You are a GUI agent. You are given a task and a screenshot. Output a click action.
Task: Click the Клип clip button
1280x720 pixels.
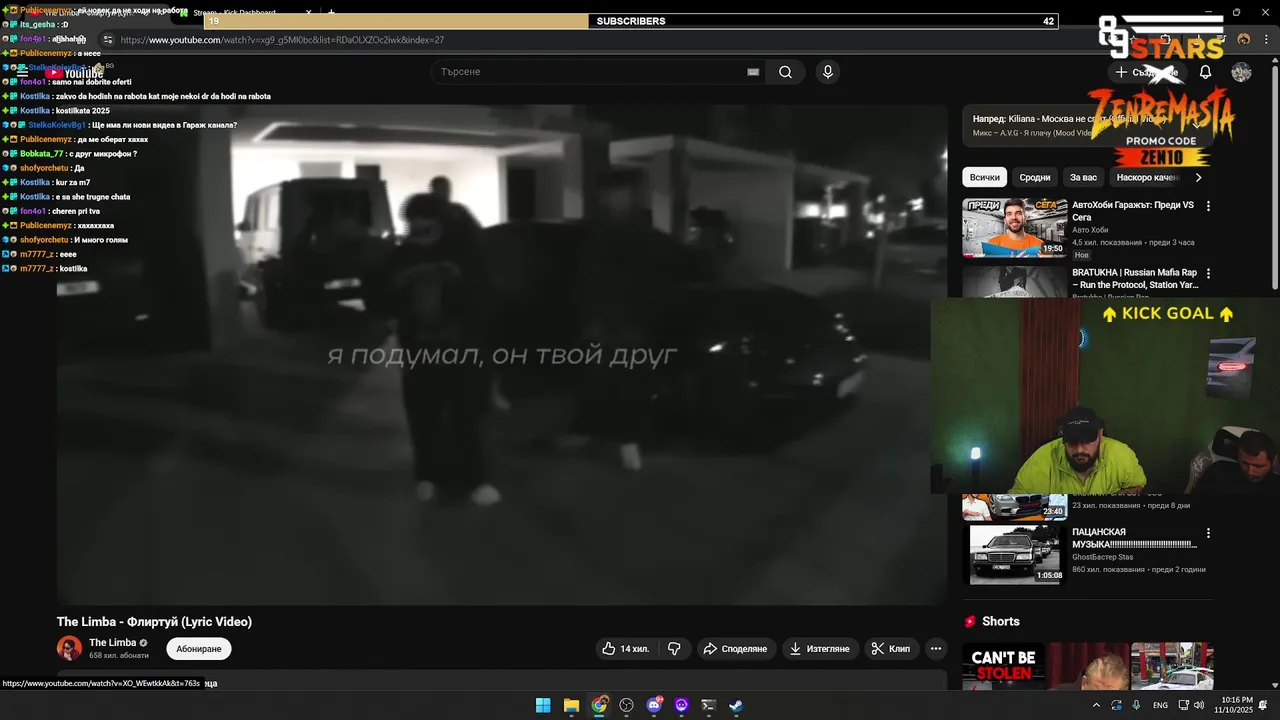click(x=890, y=649)
